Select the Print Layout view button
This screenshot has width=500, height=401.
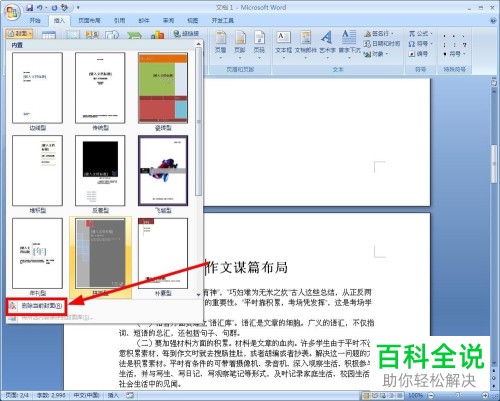[x=367, y=396]
